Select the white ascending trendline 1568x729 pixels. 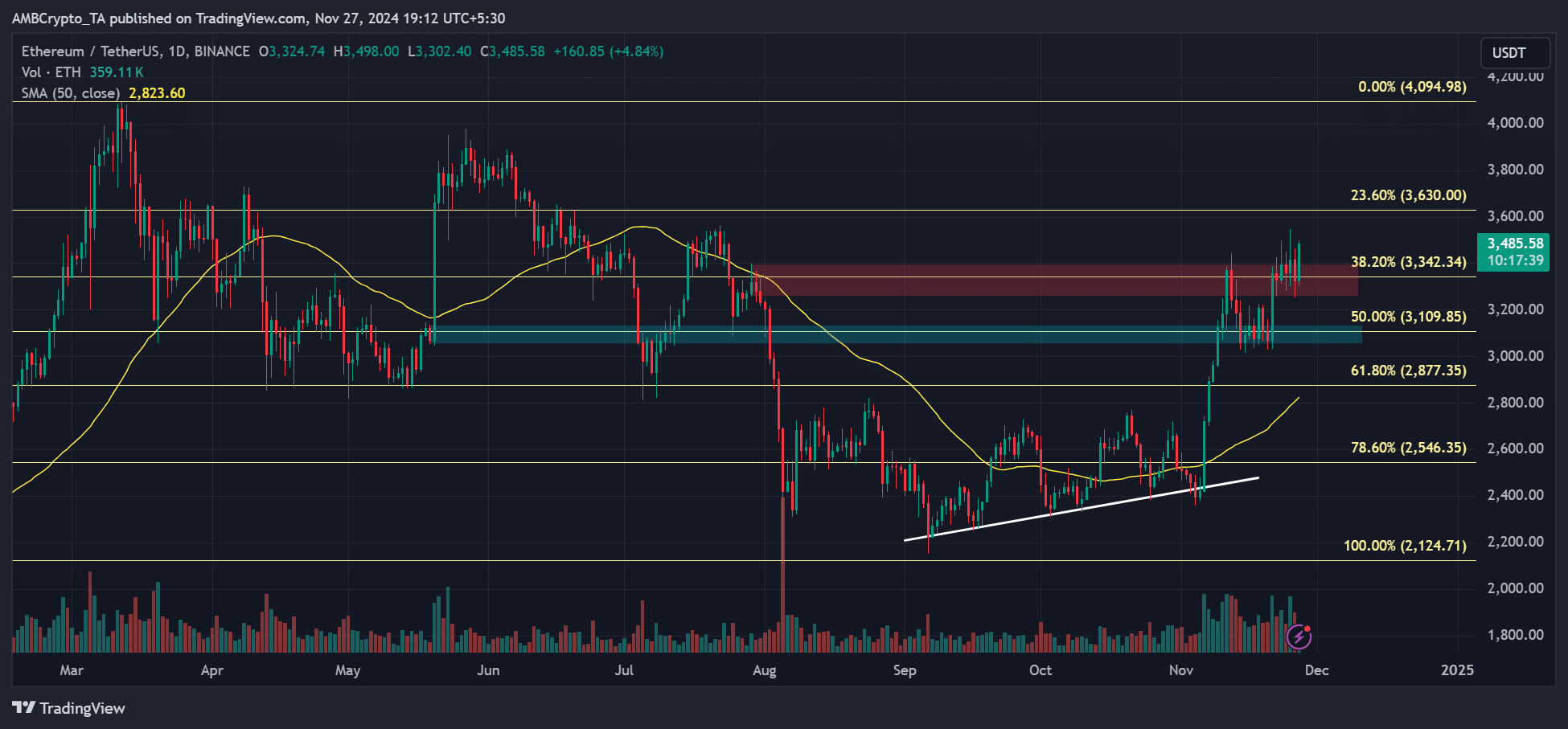pyautogui.click(x=1082, y=509)
